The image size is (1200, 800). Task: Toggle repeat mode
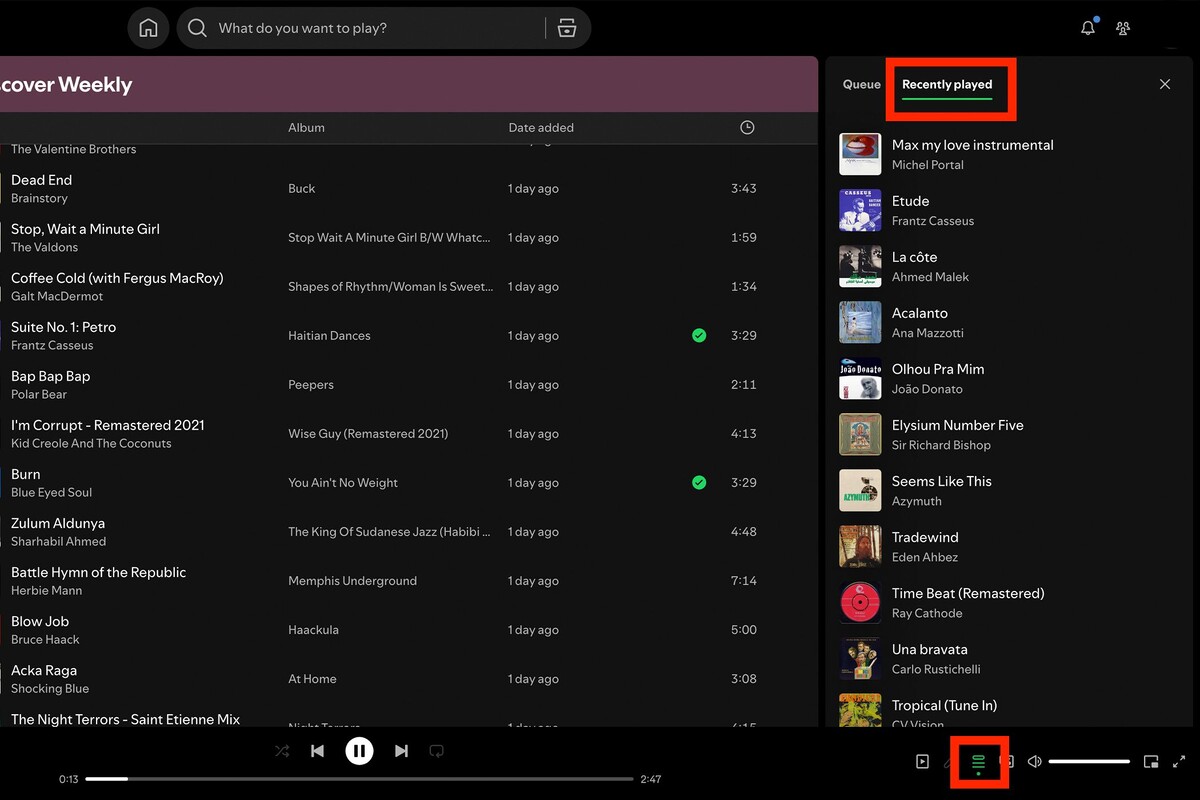[436, 751]
